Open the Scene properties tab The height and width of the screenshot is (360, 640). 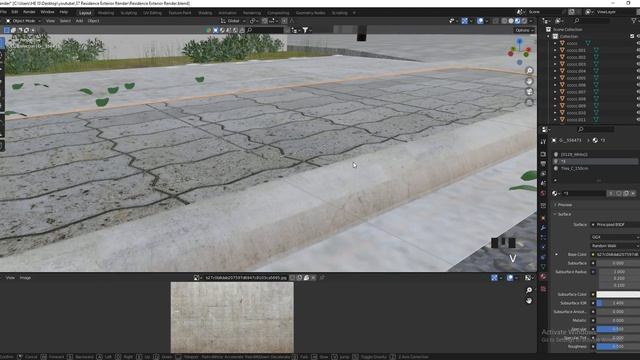click(x=543, y=183)
